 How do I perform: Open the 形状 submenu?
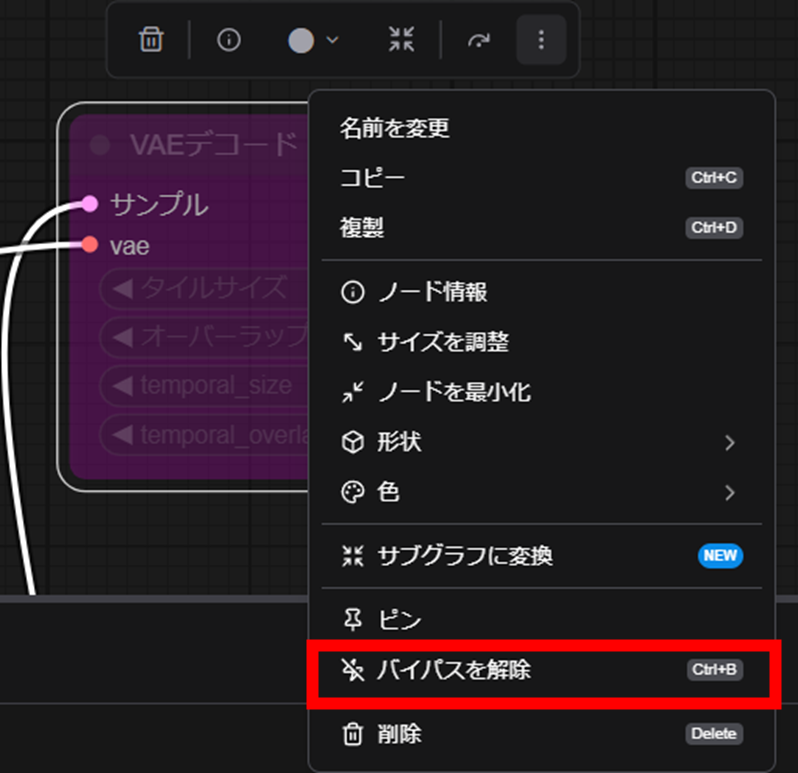point(542,442)
